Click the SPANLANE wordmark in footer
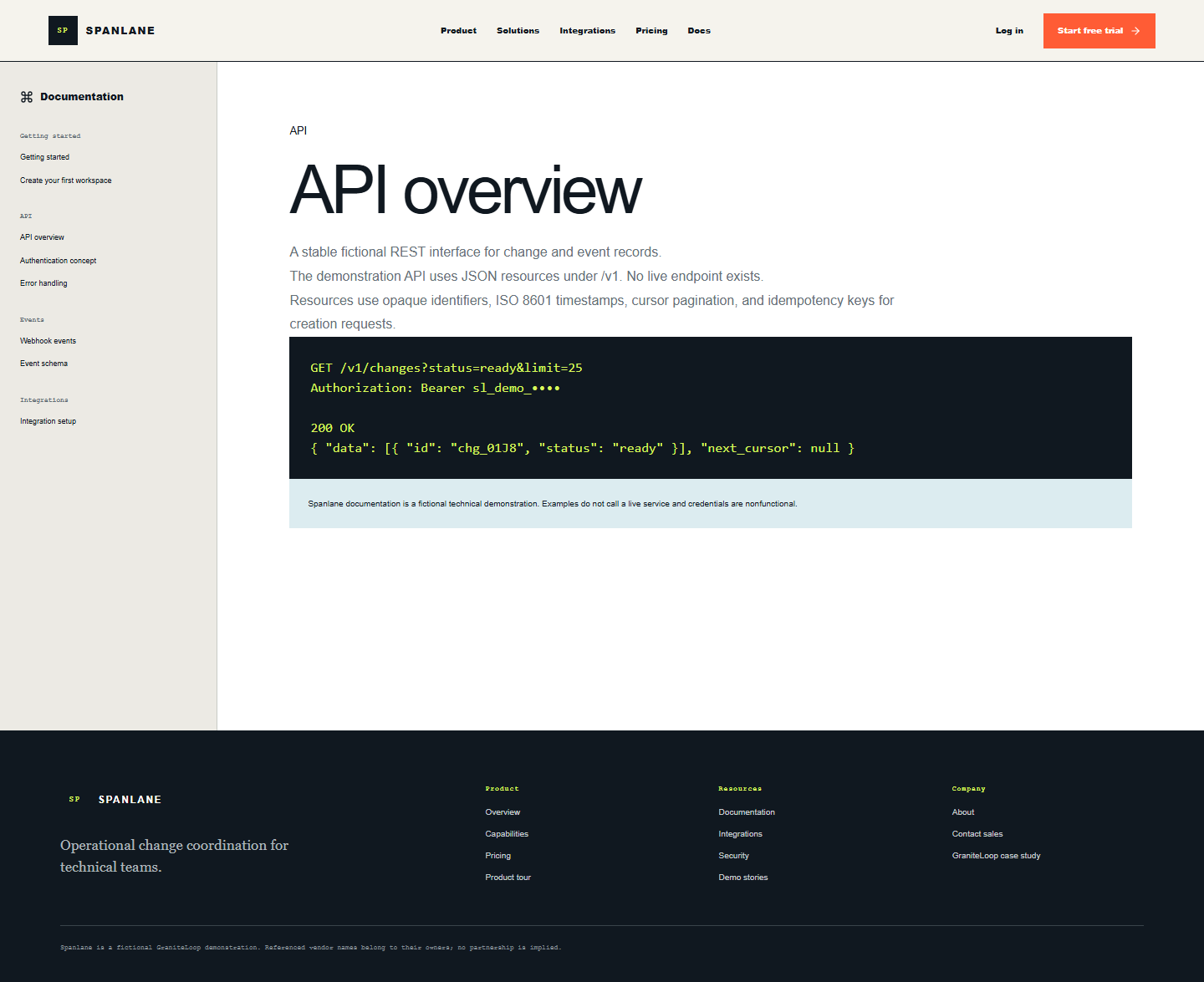This screenshot has height=982, width=1204. 130,800
